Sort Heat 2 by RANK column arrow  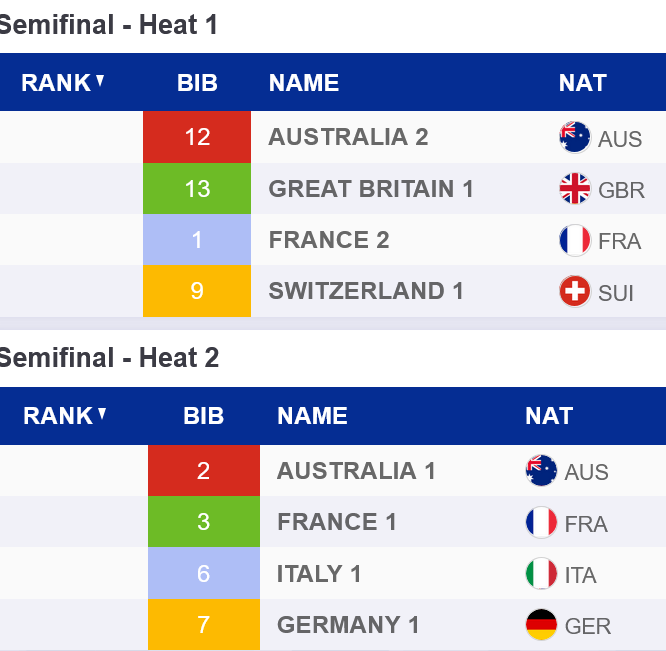102,414
